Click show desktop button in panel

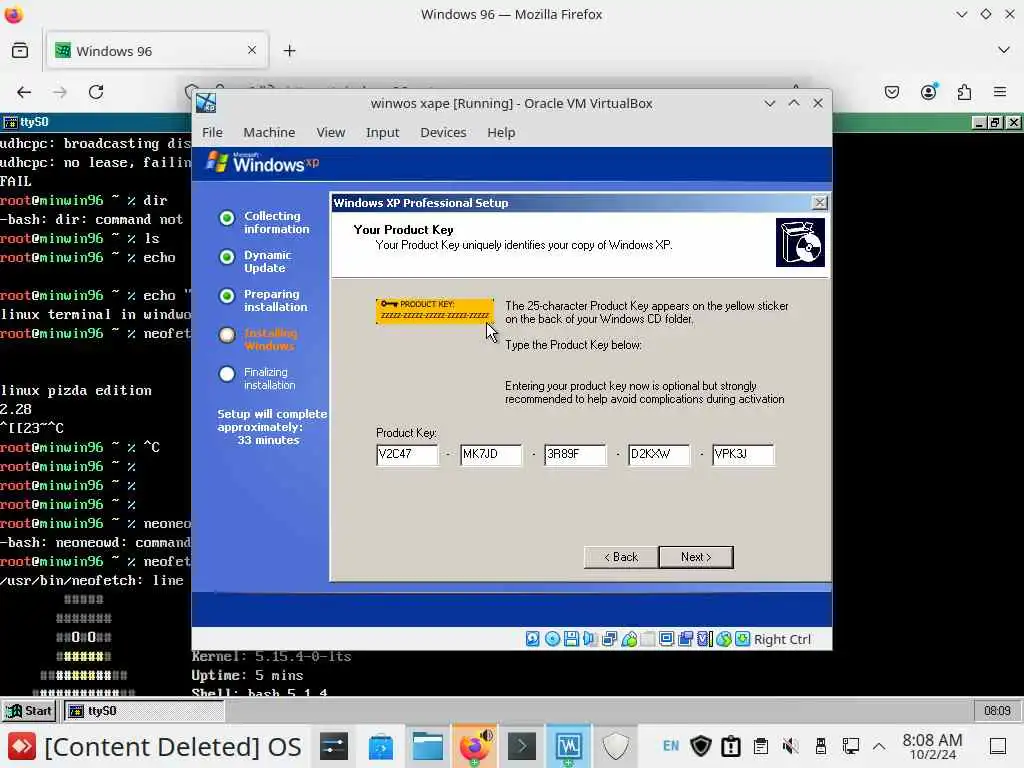(998, 746)
